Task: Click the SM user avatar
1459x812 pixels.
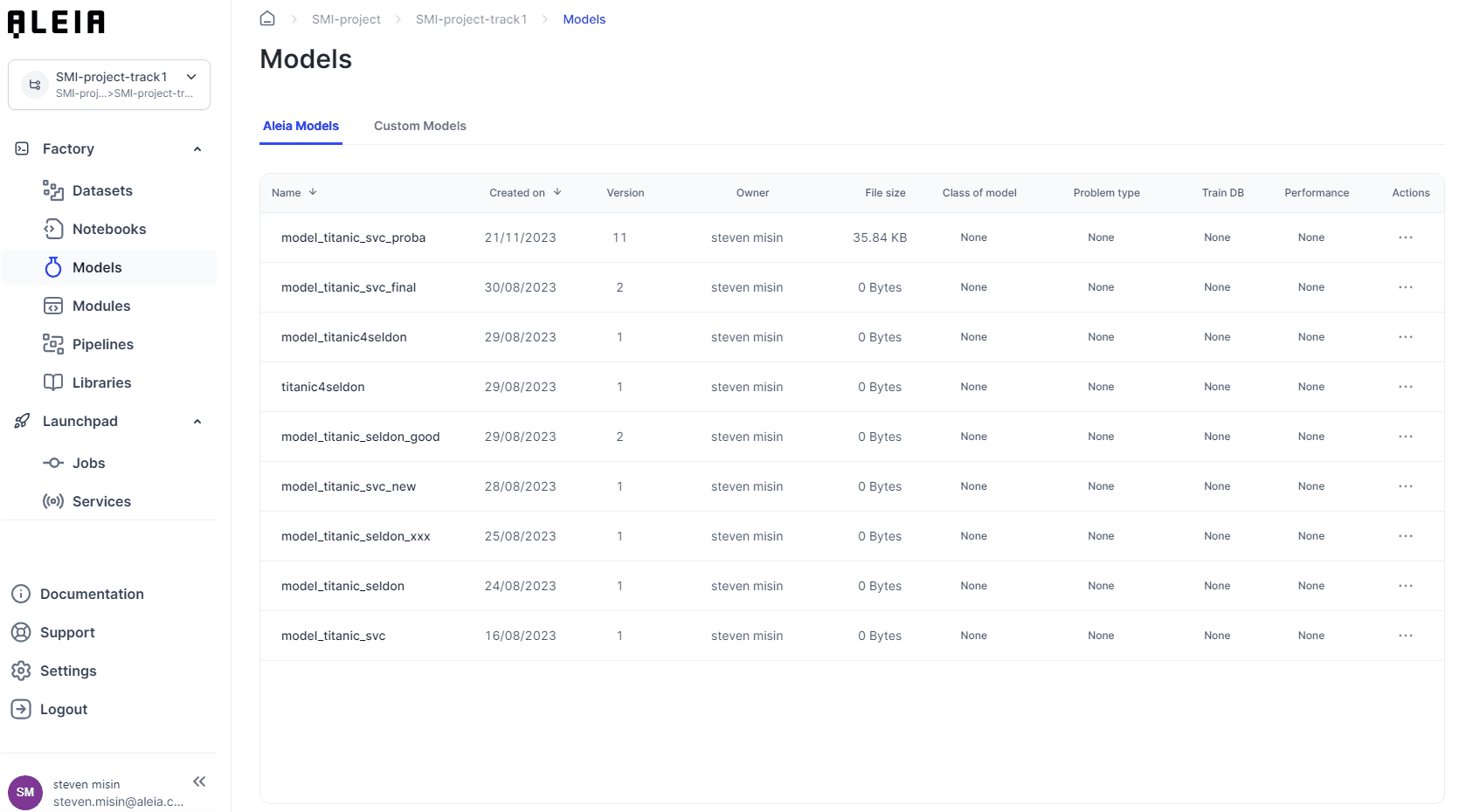Action: (x=25, y=792)
